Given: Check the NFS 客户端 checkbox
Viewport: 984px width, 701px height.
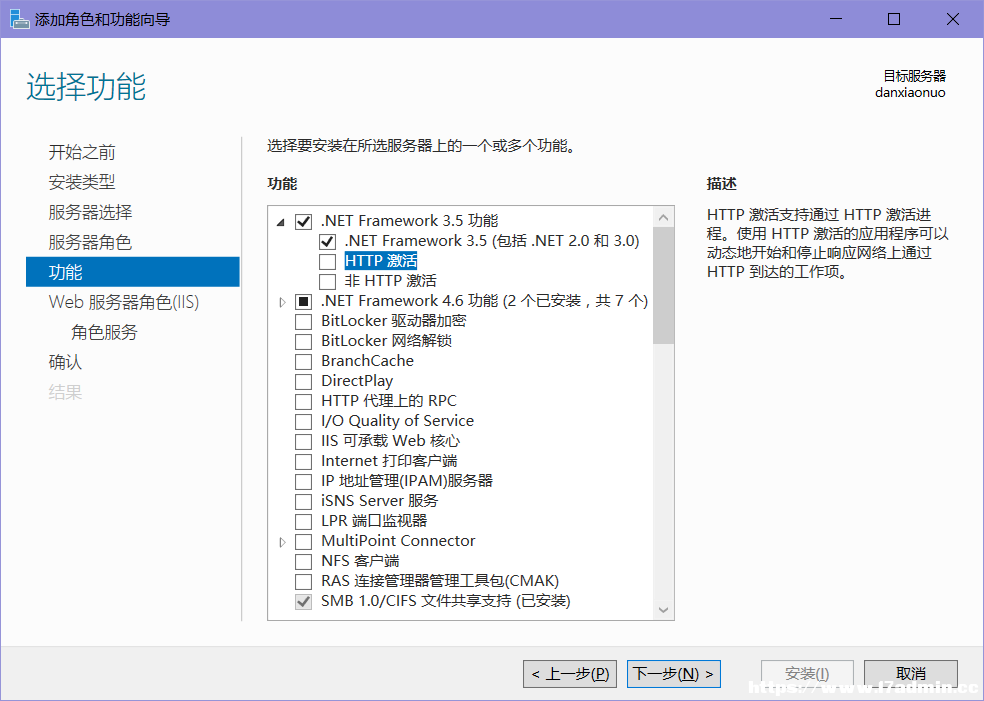Looking at the screenshot, I should tap(304, 562).
